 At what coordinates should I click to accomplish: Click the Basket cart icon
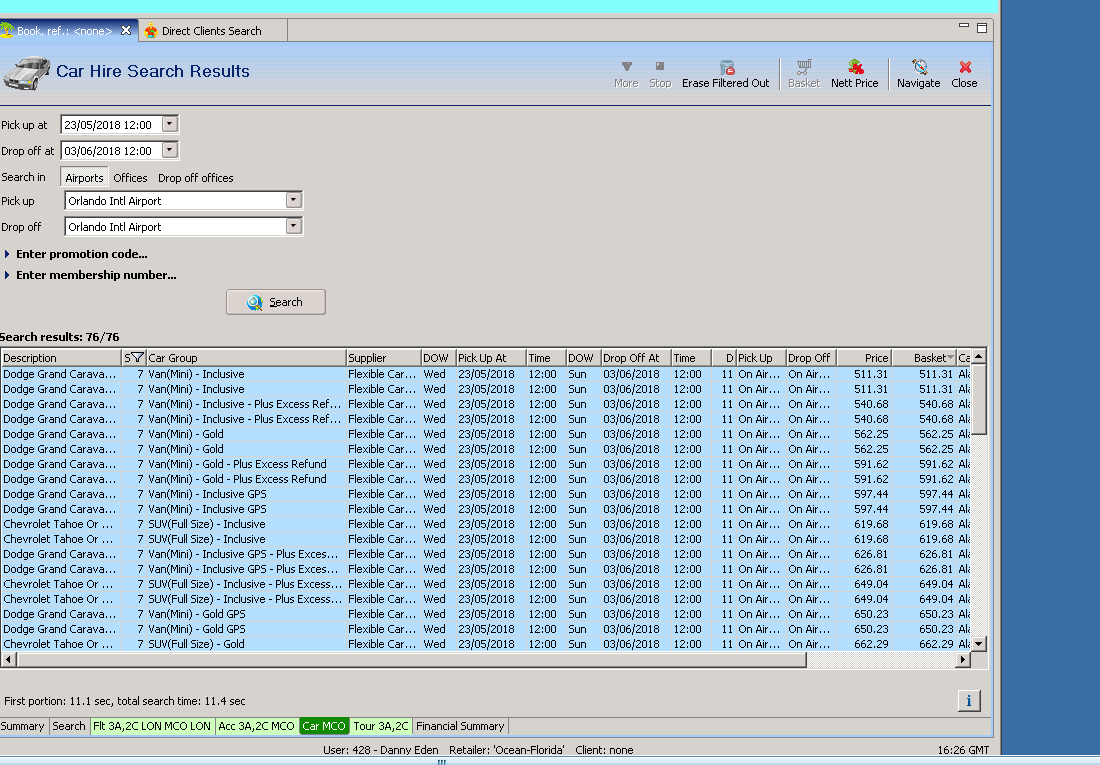click(x=803, y=68)
